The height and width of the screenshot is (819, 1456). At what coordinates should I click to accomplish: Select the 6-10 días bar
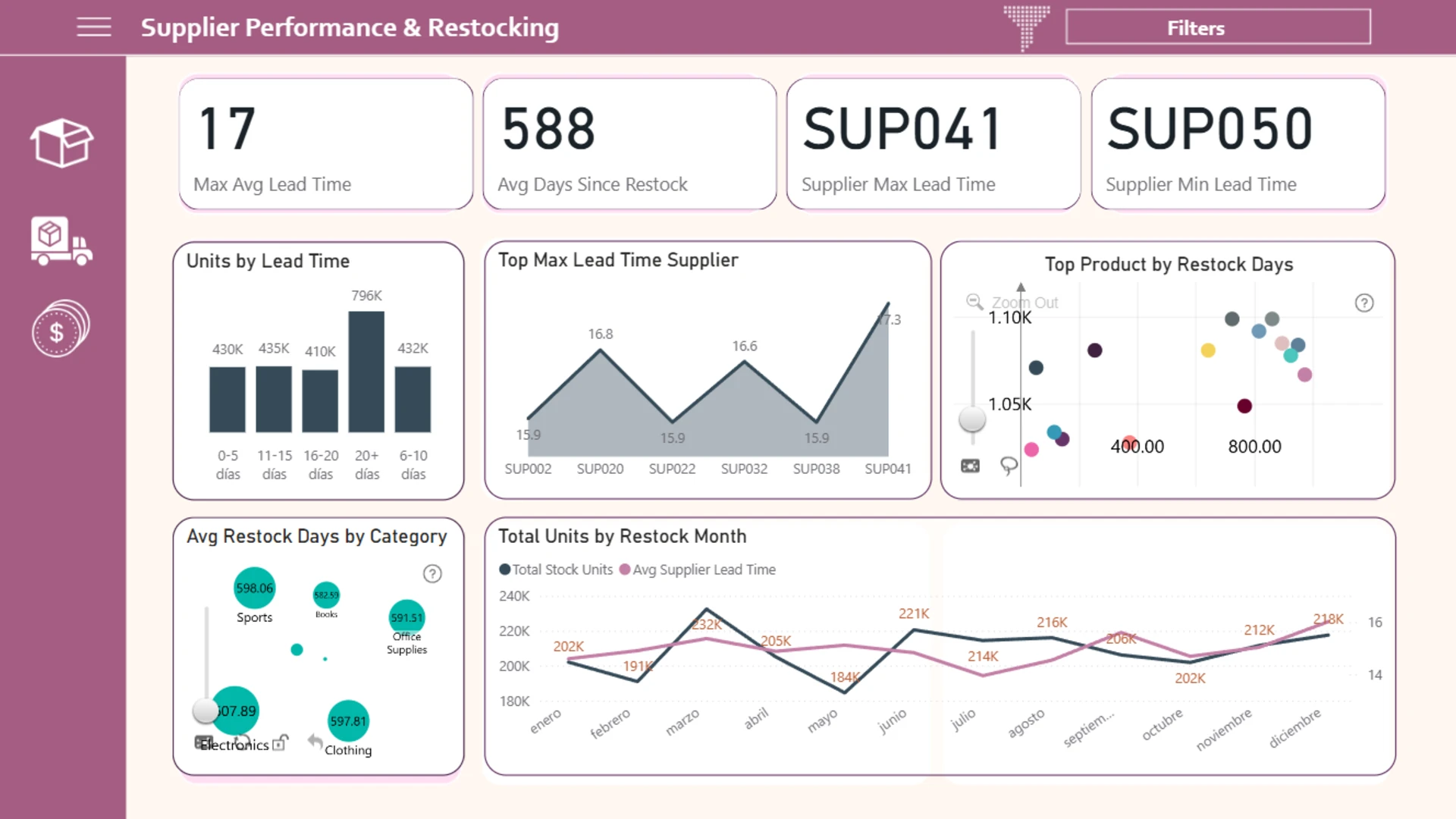[413, 400]
